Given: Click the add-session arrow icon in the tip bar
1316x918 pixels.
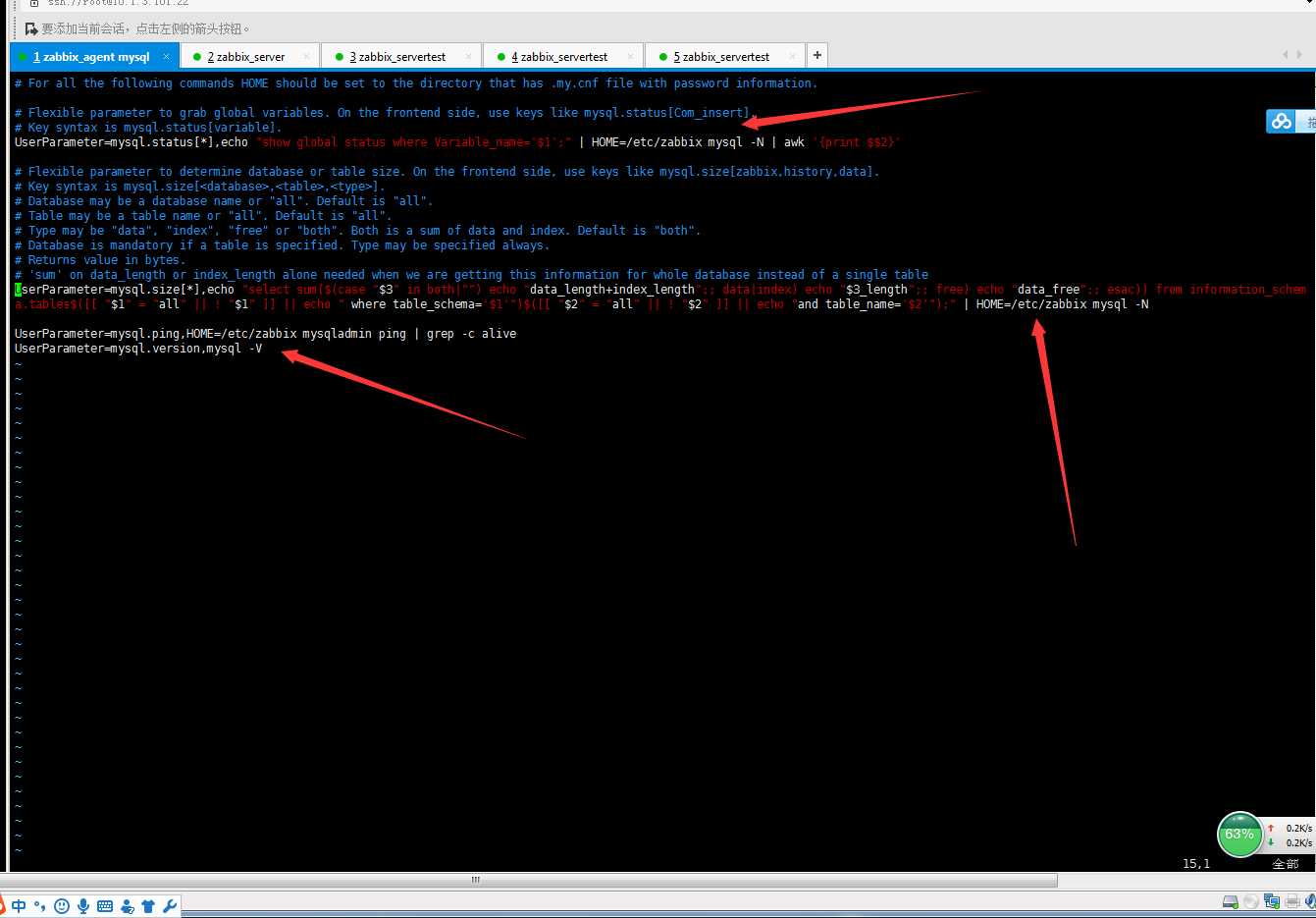Looking at the screenshot, I should pyautogui.click(x=31, y=29).
